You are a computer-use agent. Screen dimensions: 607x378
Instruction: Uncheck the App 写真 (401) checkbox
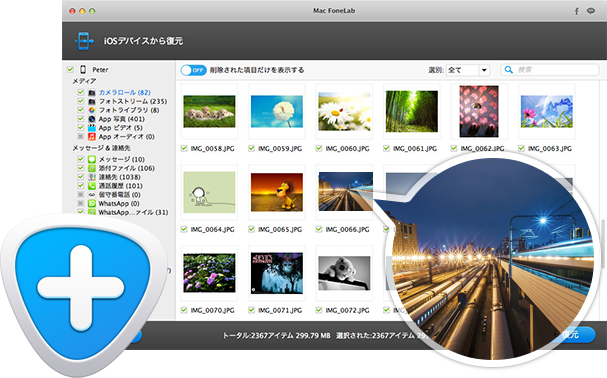pyautogui.click(x=81, y=119)
